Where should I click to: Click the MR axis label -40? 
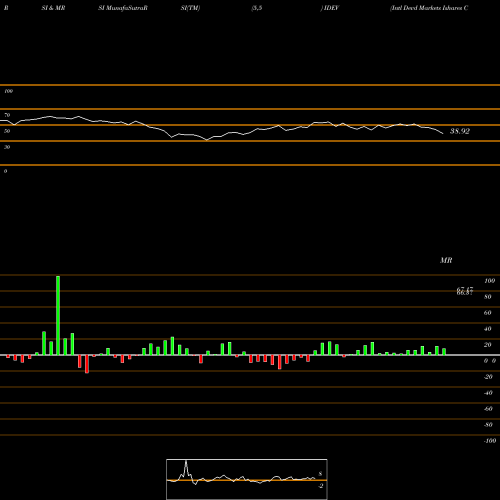click(x=488, y=393)
